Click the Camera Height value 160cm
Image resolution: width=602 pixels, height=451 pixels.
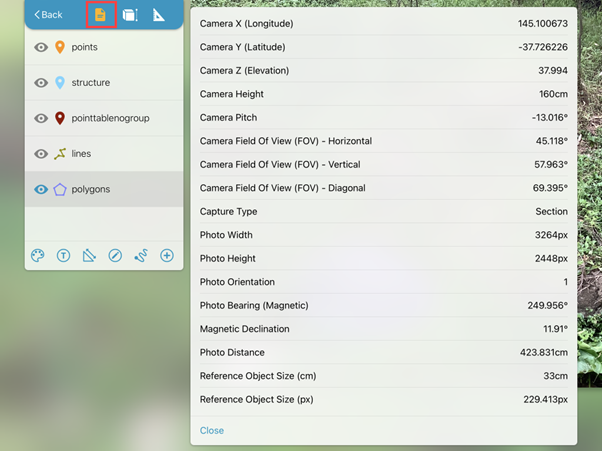(553, 94)
